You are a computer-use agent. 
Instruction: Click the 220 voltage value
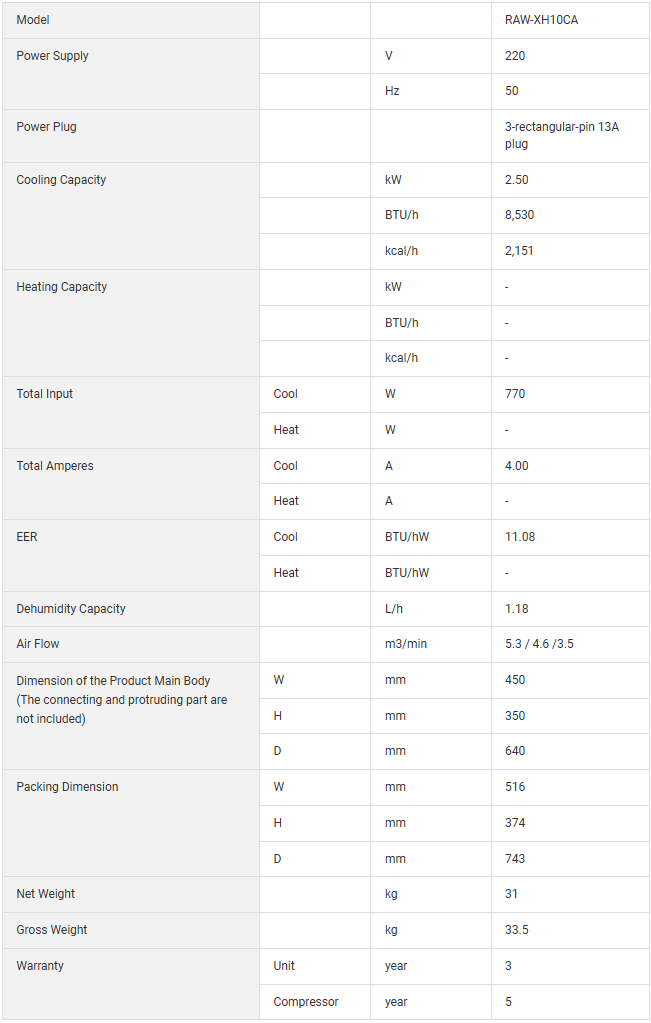[x=515, y=56]
